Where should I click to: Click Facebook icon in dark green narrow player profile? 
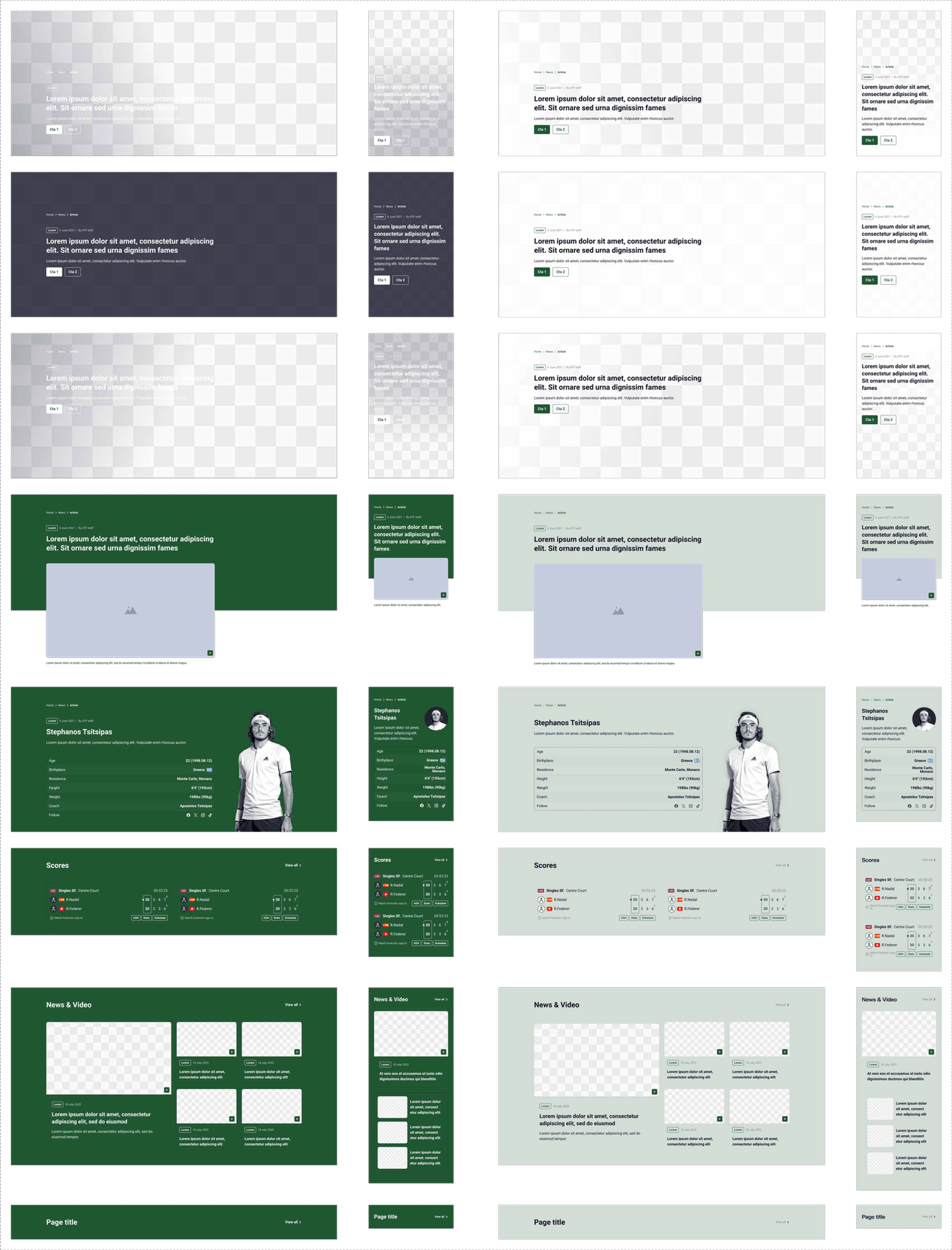[422, 805]
